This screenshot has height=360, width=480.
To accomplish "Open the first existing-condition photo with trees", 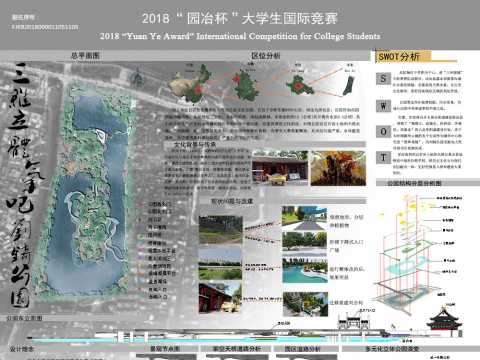I will (221, 230).
